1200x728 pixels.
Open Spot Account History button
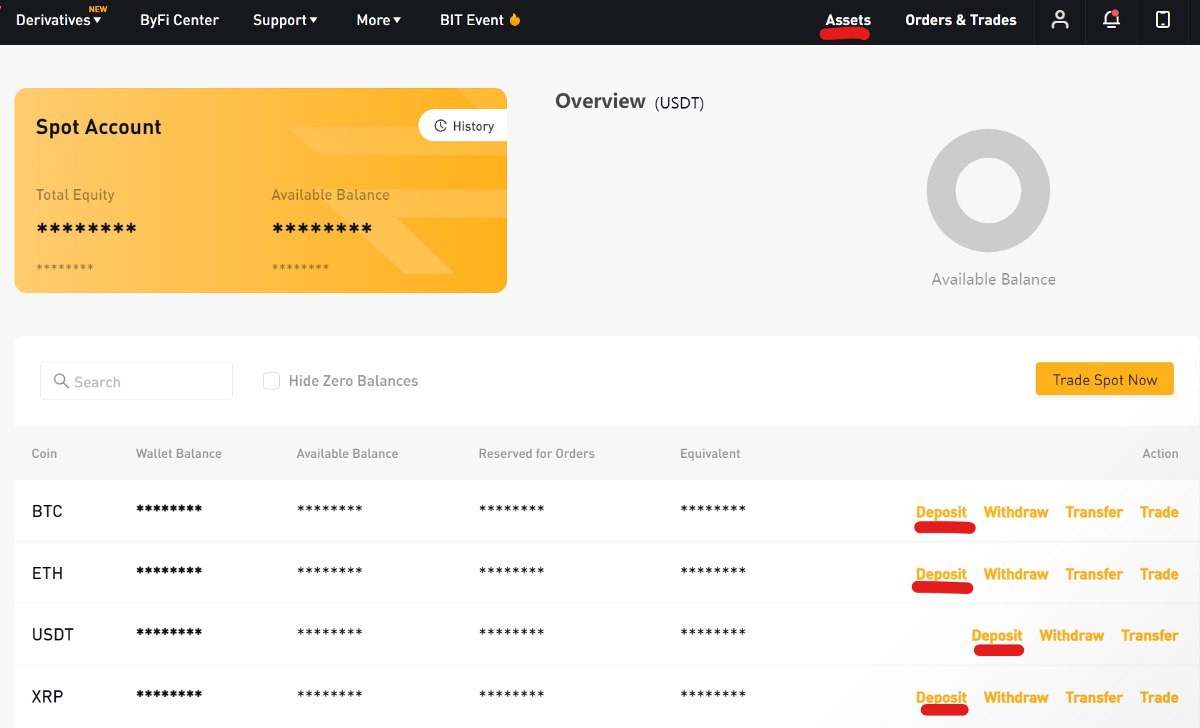(463, 126)
